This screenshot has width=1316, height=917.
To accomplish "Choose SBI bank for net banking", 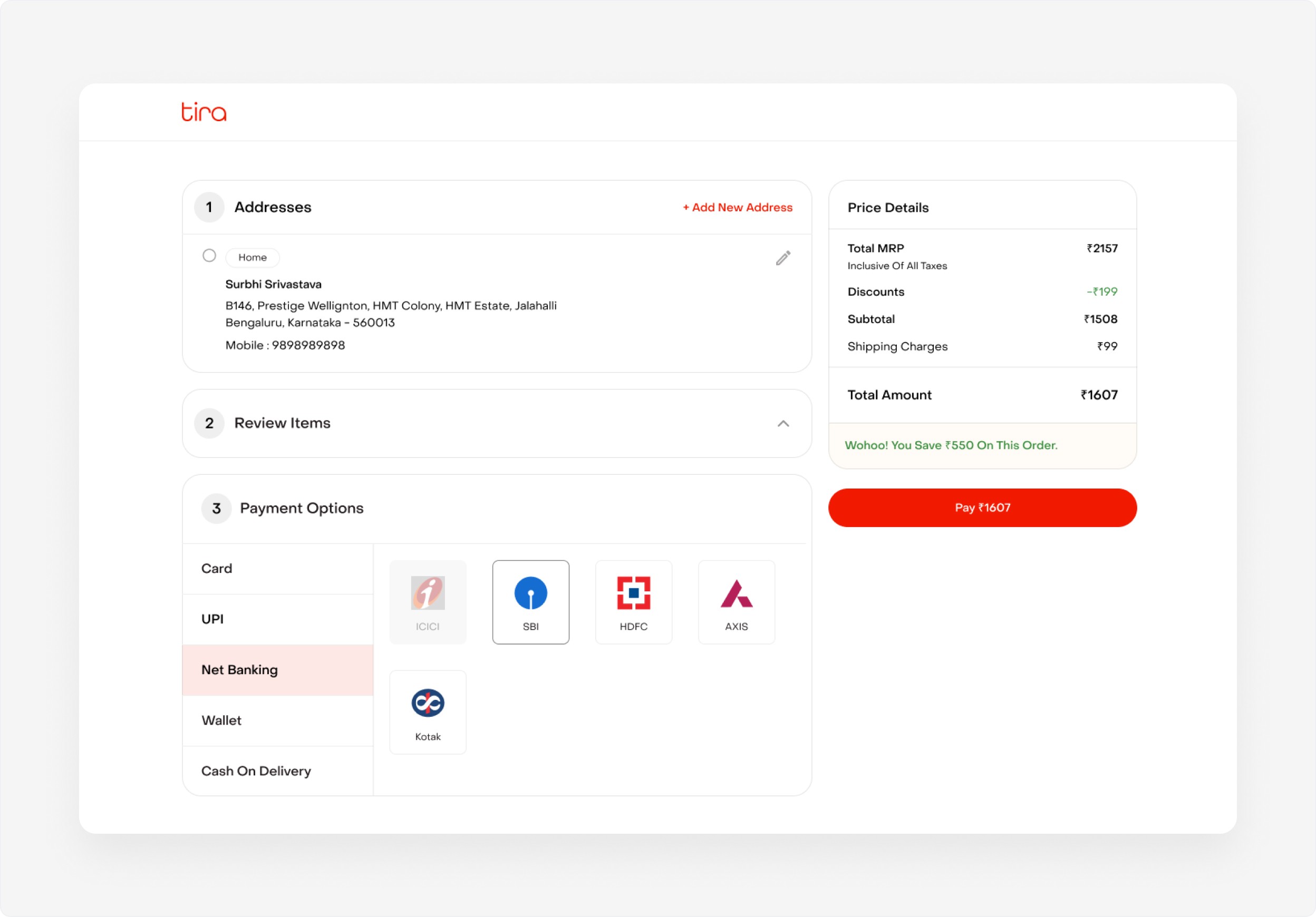I will pyautogui.click(x=530, y=601).
